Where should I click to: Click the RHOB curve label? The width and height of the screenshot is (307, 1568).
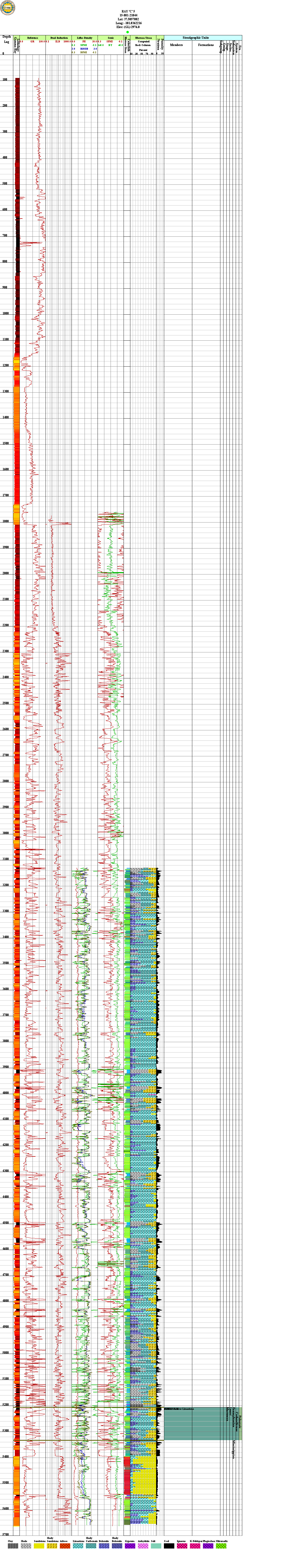(84, 48)
